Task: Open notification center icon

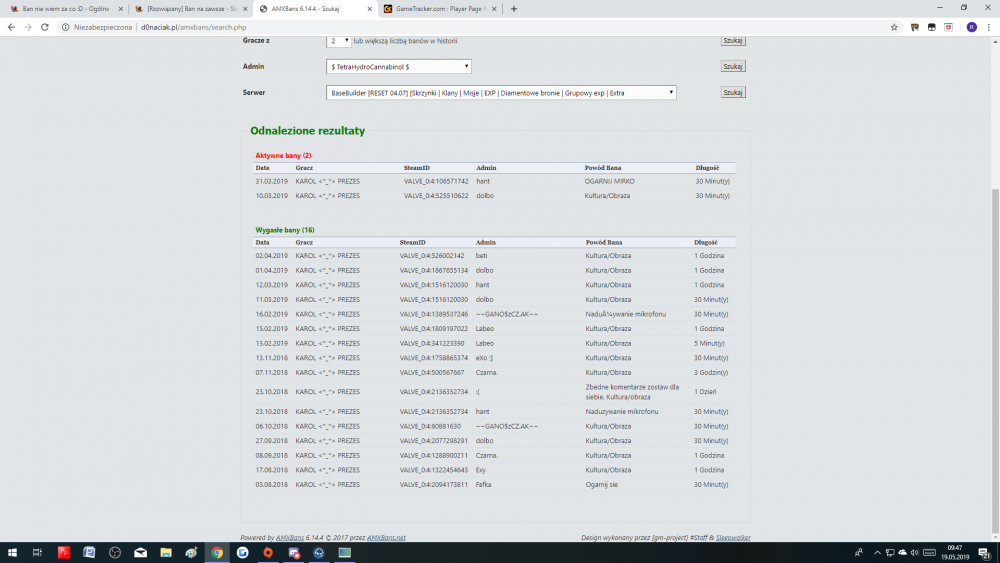Action: click(985, 553)
